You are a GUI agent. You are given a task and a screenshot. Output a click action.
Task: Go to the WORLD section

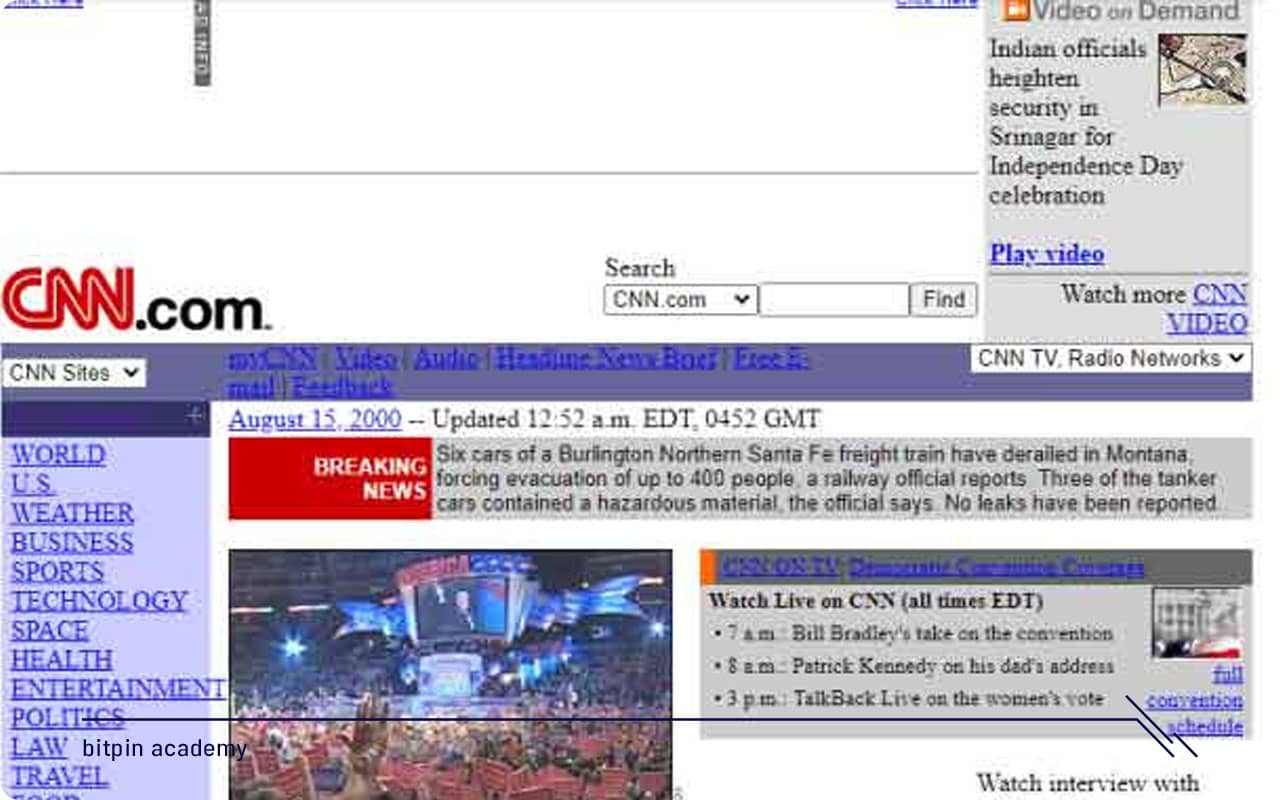click(x=58, y=455)
